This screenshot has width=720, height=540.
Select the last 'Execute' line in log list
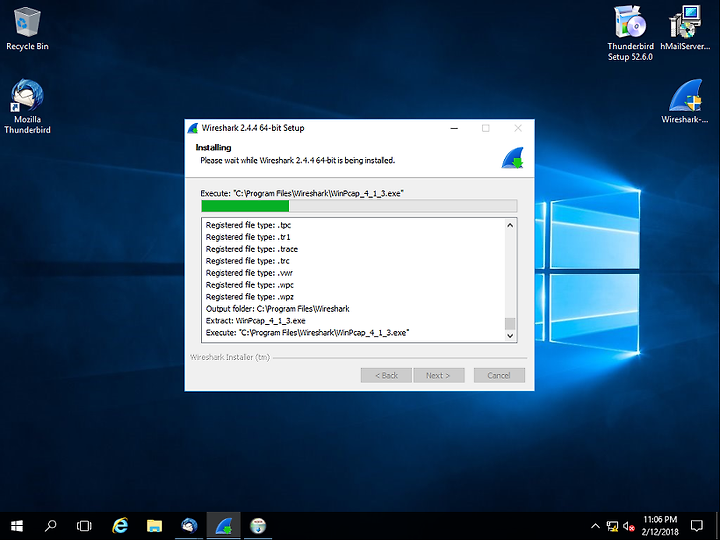[x=308, y=332]
